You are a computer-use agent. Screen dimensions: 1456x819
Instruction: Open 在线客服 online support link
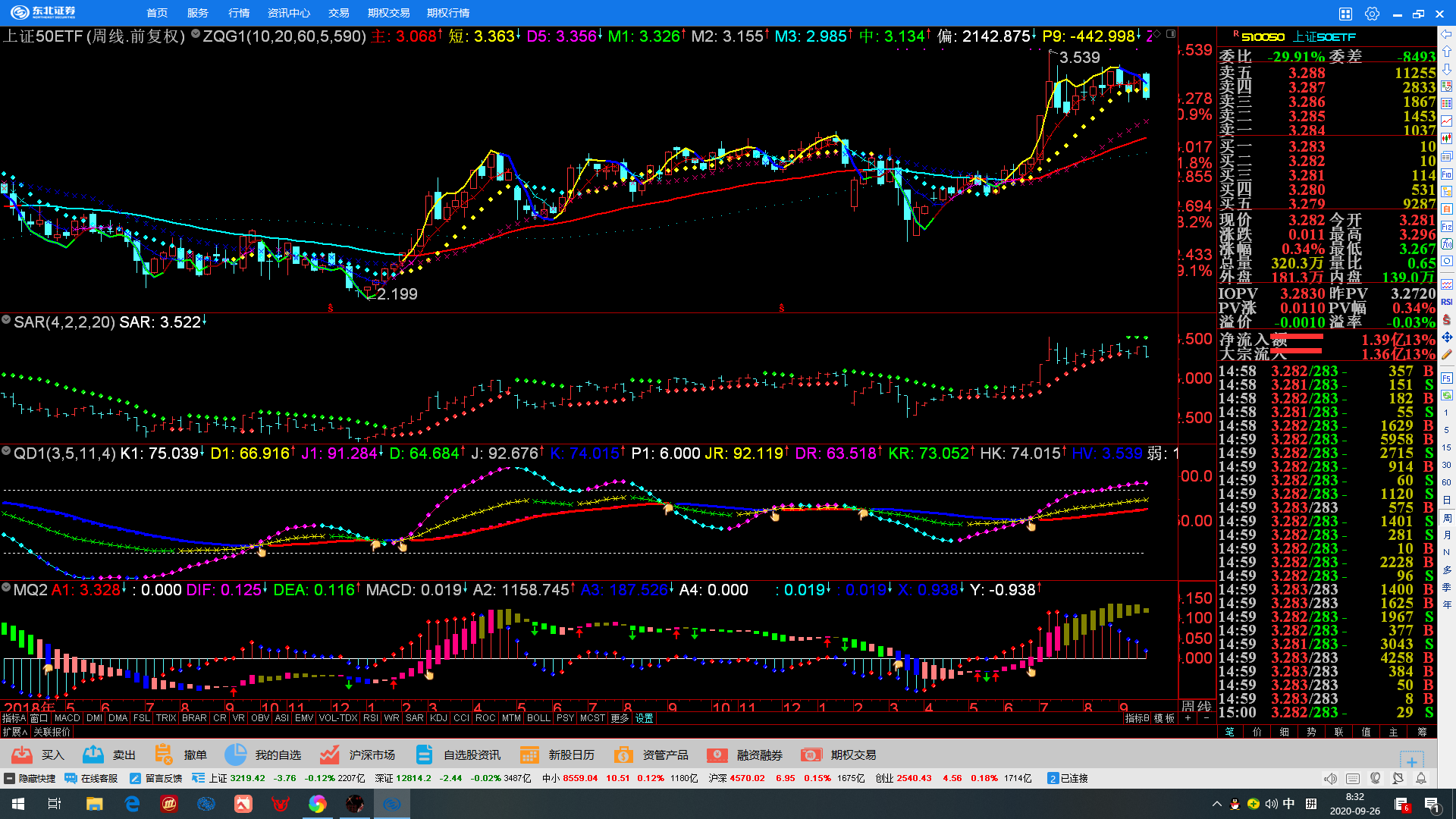pyautogui.click(x=92, y=778)
